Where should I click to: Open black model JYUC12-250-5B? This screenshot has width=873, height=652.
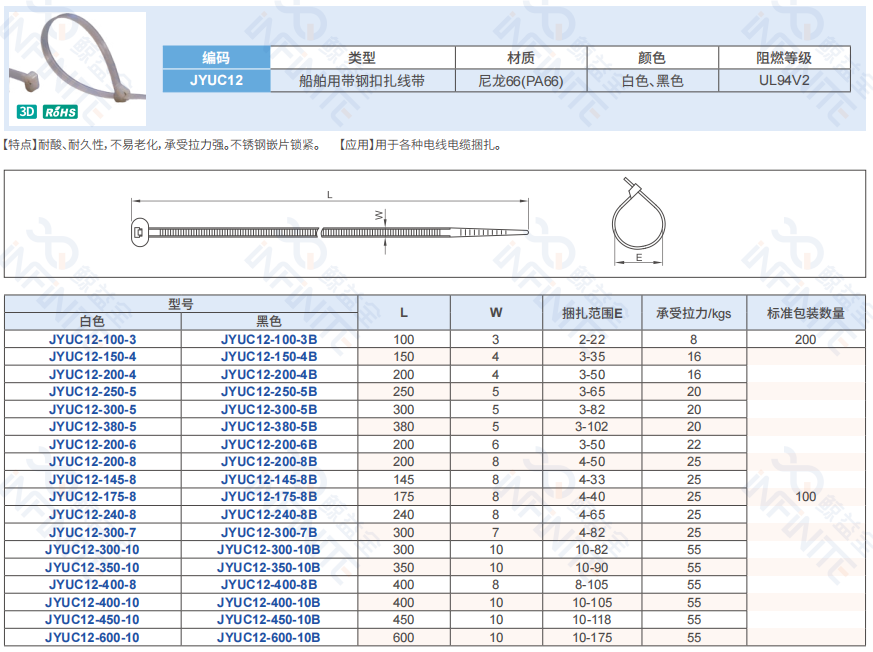click(269, 391)
